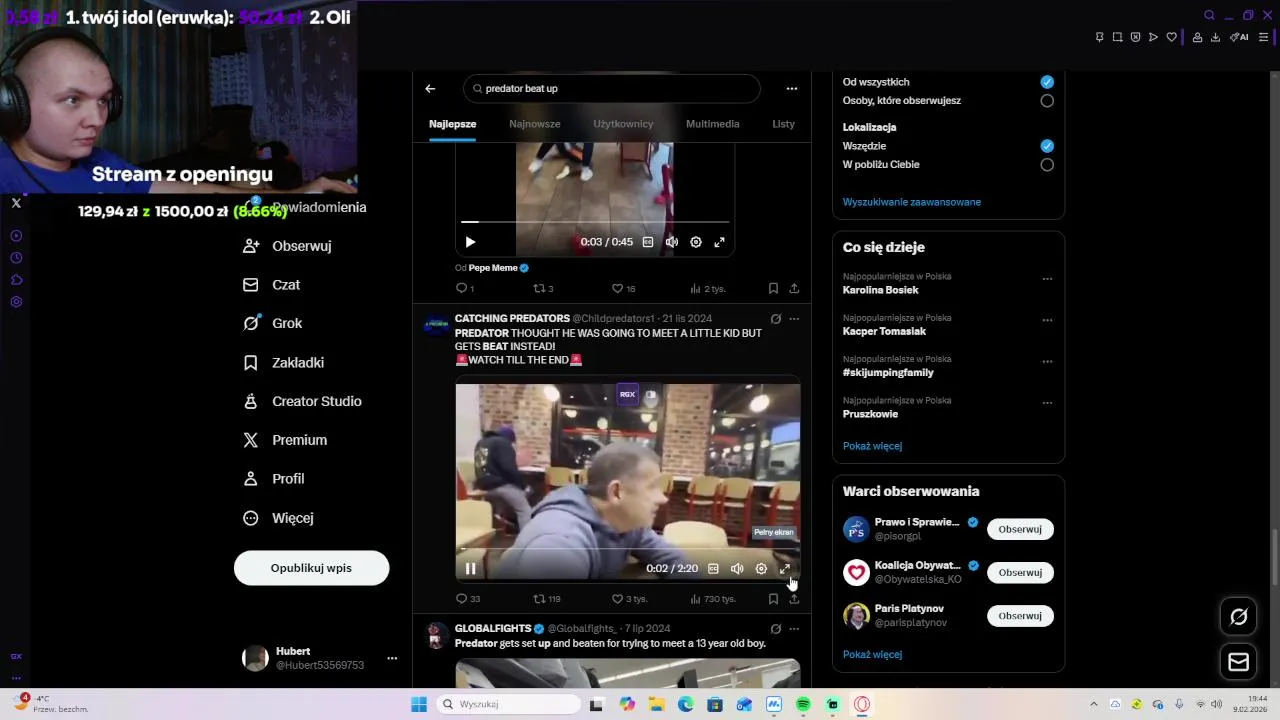Open the Windows Start menu
Screen dimensions: 1280x720
pyautogui.click(x=419, y=704)
